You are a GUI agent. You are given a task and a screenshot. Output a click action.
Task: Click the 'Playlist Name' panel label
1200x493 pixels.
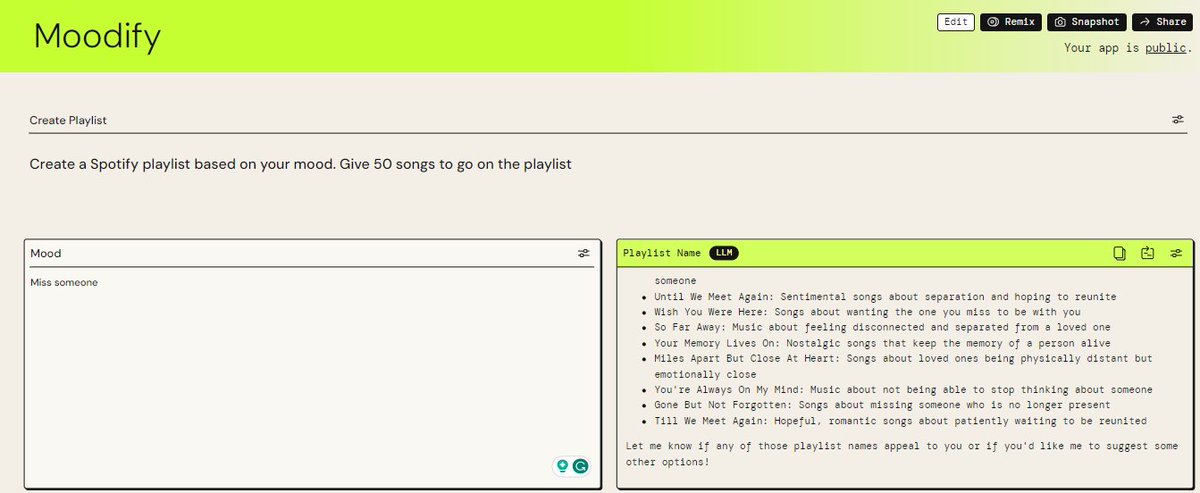coord(661,253)
